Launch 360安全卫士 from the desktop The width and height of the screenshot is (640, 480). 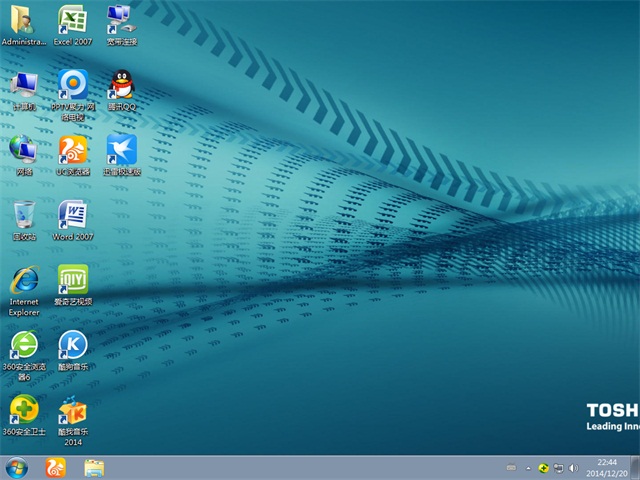coord(23,410)
